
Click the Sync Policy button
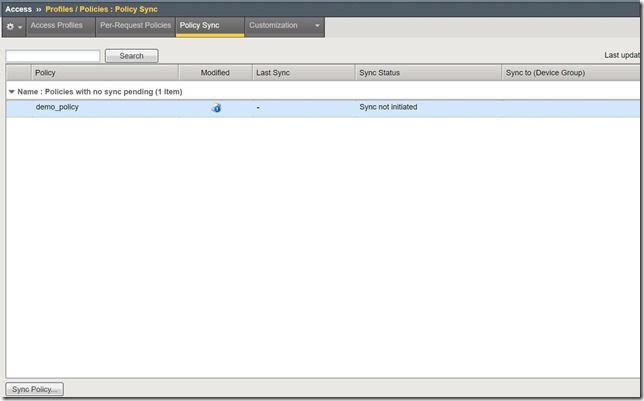[x=34, y=389]
